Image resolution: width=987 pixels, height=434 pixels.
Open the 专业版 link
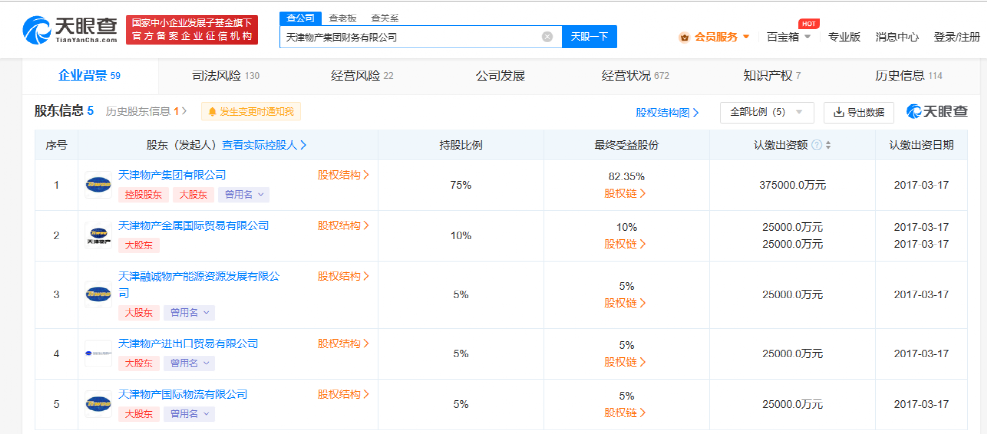[843, 37]
